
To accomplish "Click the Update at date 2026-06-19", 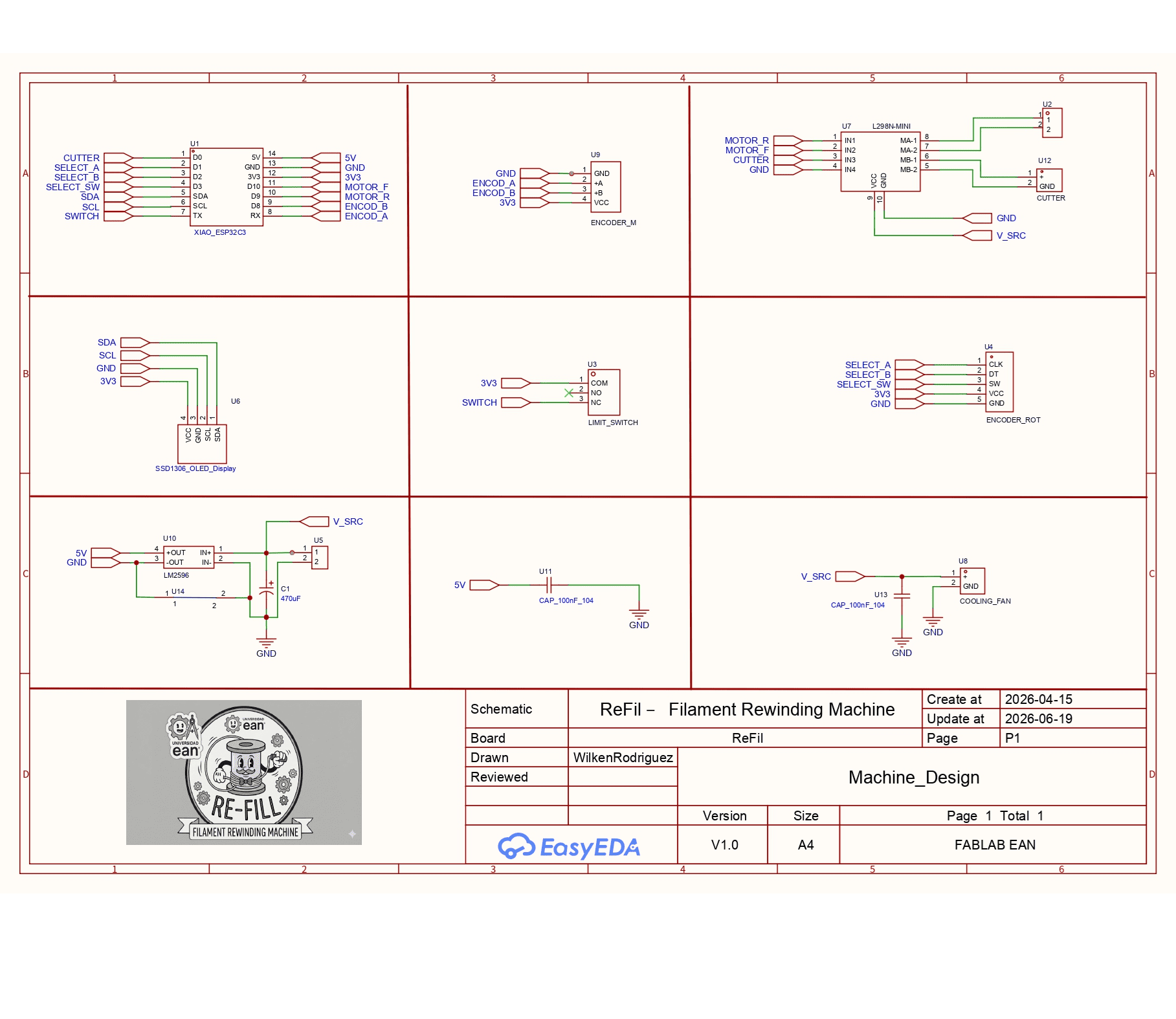I will 1039,719.
